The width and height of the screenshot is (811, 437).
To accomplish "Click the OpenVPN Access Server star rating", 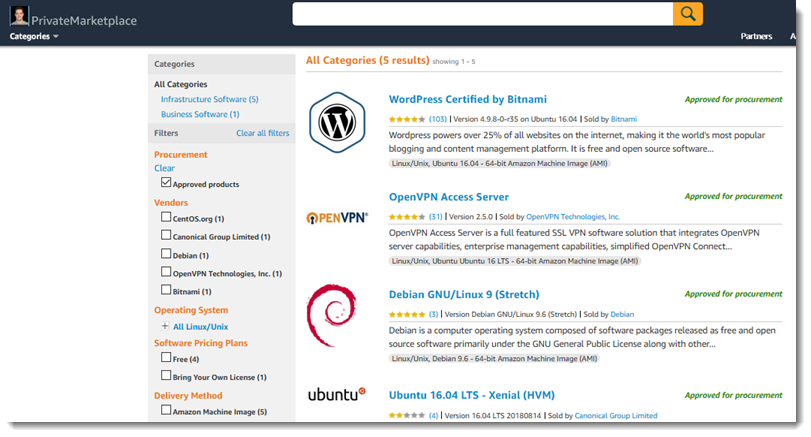I will [x=407, y=217].
